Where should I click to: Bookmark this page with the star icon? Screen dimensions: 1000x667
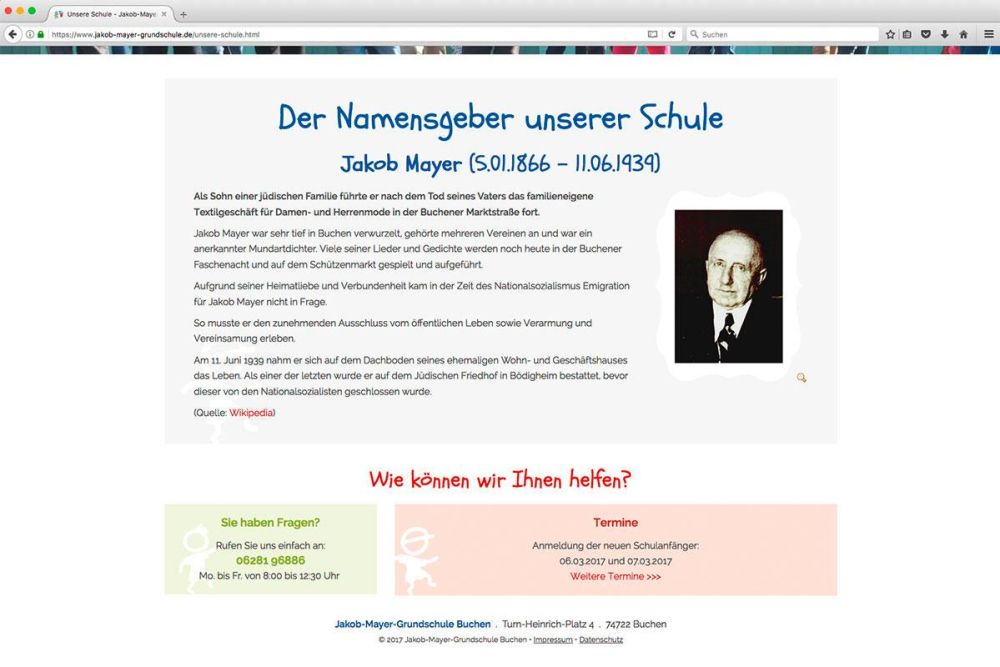click(x=890, y=33)
